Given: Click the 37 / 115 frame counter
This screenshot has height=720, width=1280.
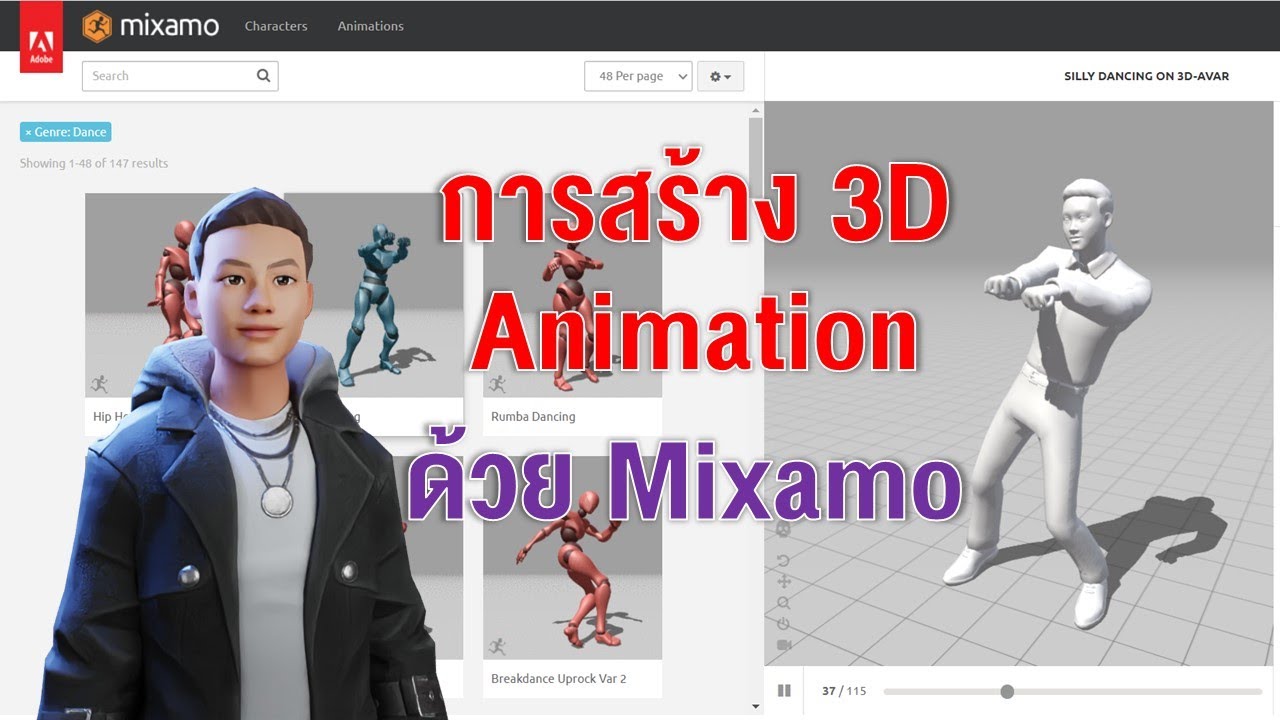Looking at the screenshot, I should pyautogui.click(x=844, y=691).
